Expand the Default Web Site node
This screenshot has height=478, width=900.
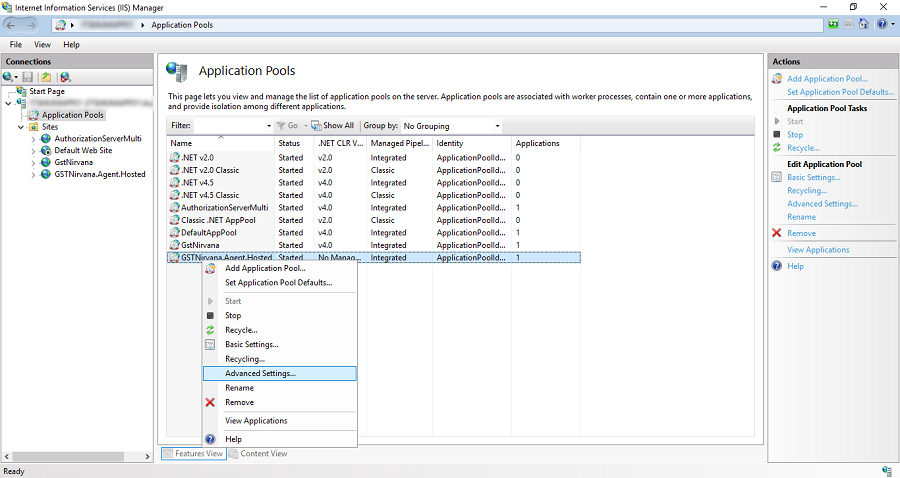tap(33, 151)
